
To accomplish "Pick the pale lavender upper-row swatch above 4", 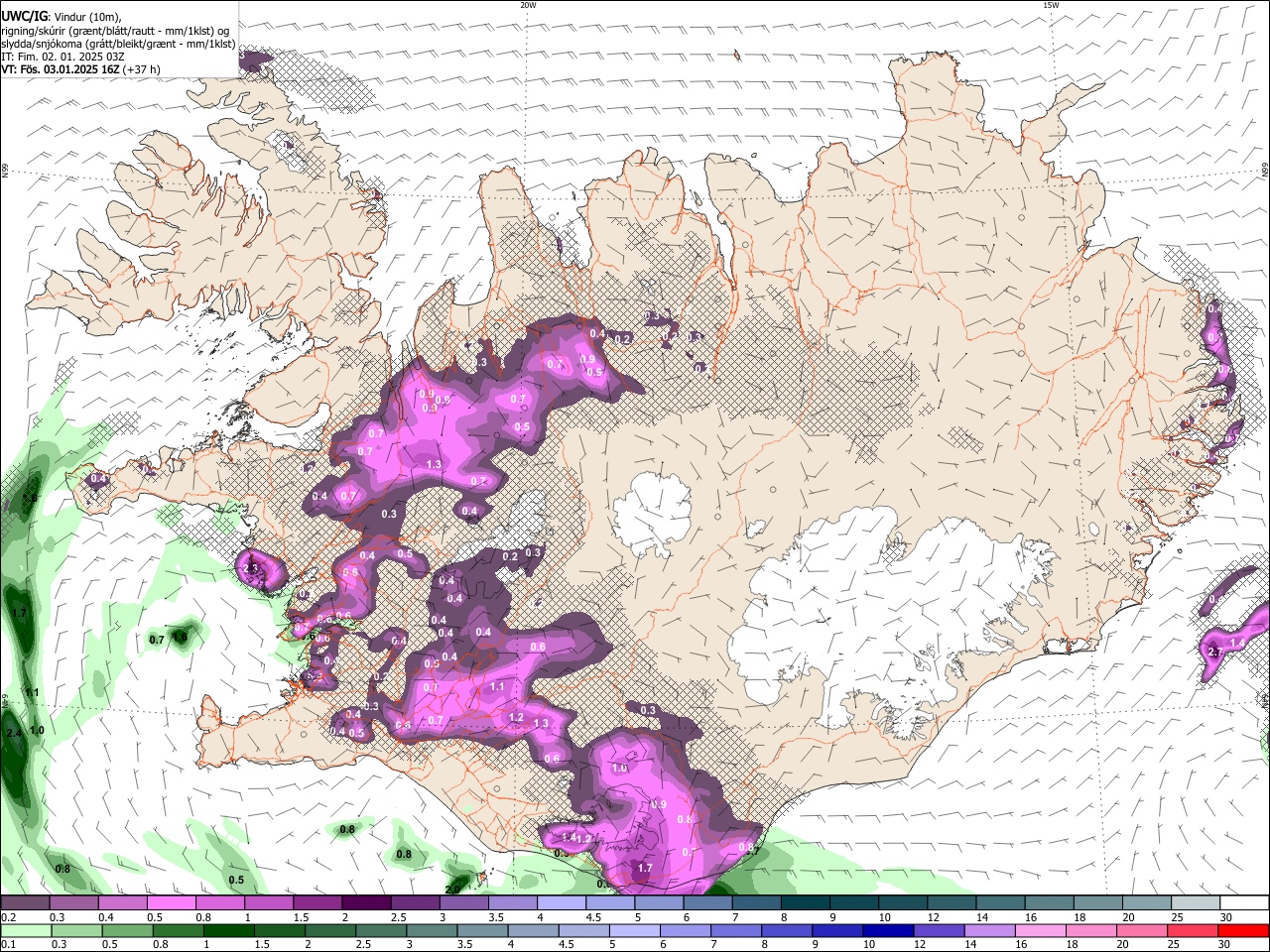I will [x=561, y=903].
